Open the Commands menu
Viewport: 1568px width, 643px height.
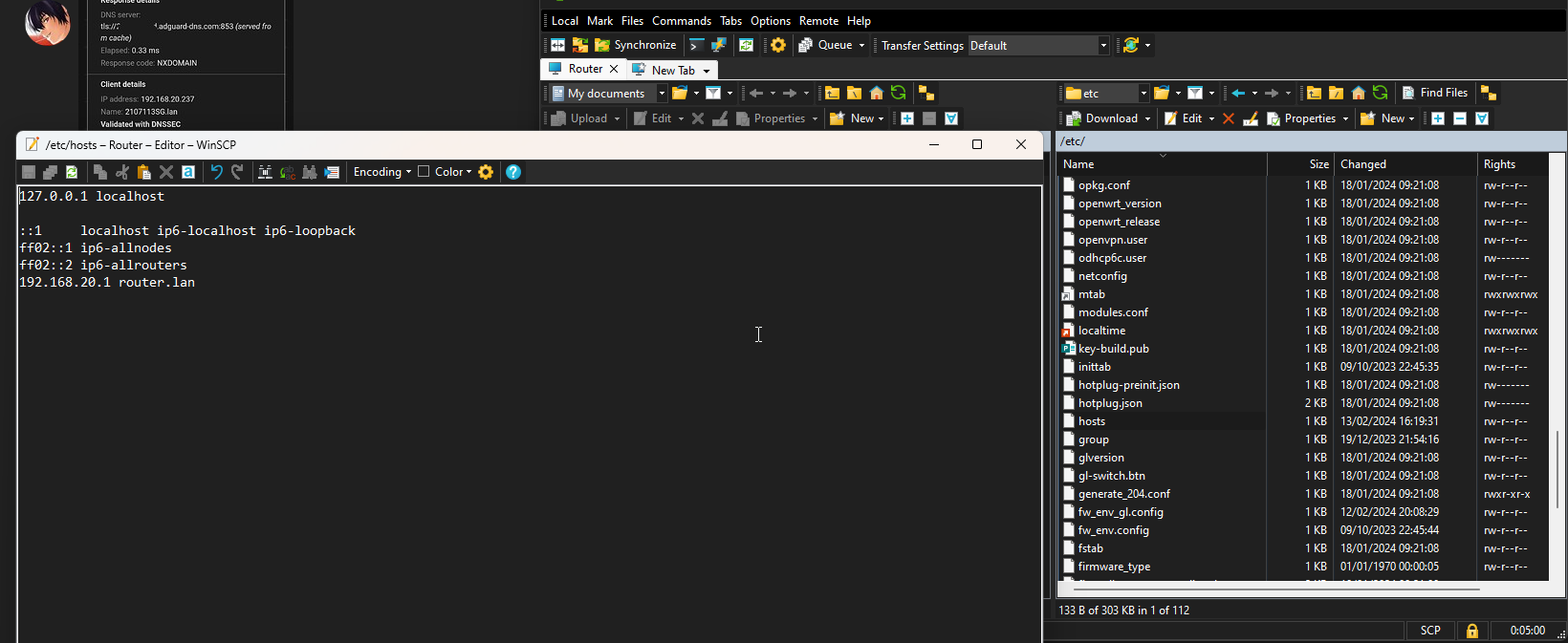(681, 20)
